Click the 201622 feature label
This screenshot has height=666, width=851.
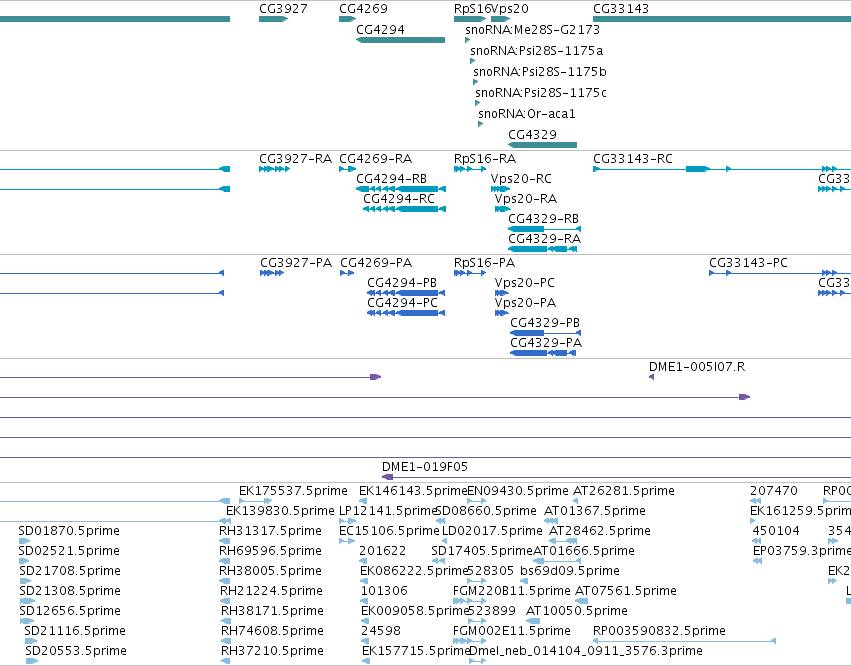[x=382, y=550]
